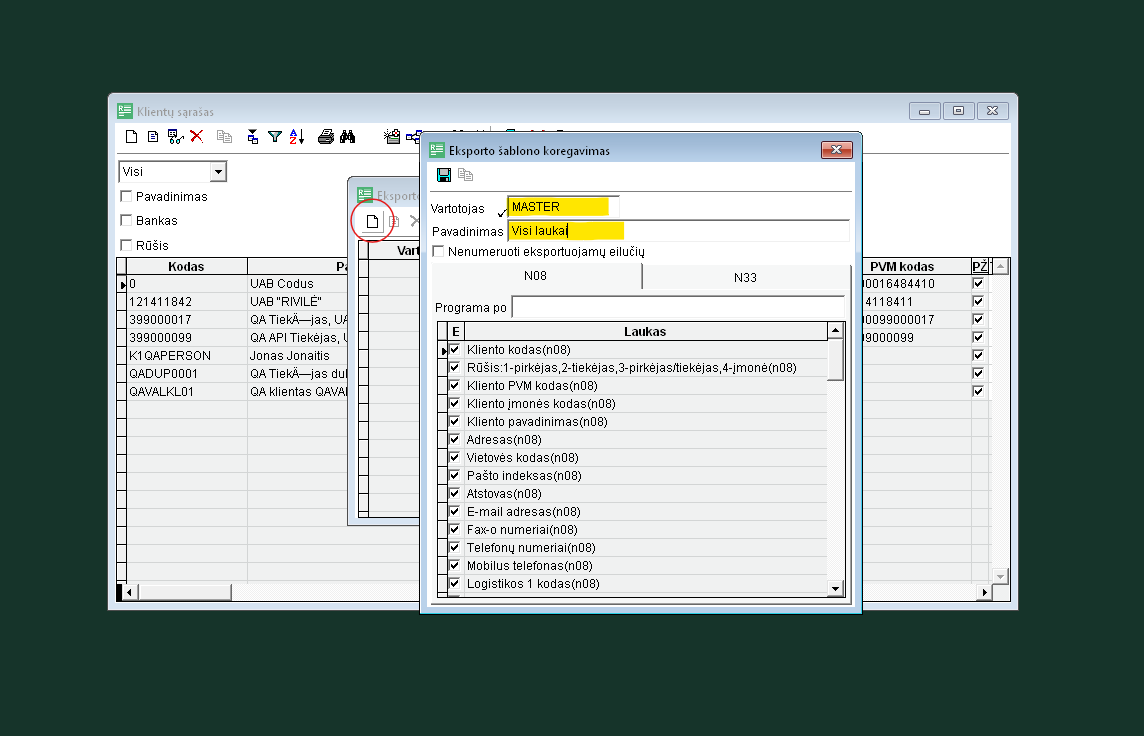Click the Pavadinimas field containing Visi laukai
The image size is (1144, 736).
click(x=679, y=231)
